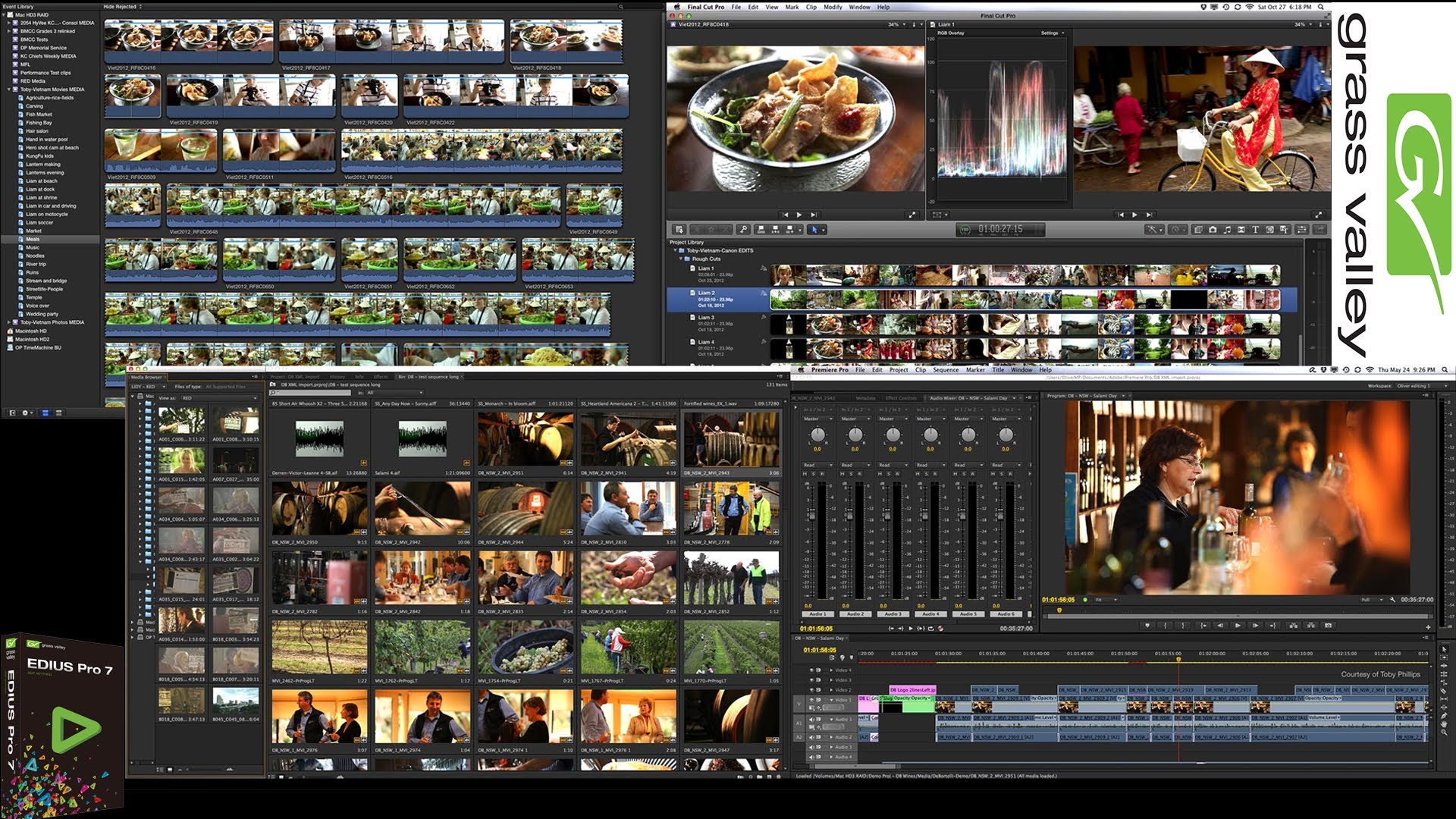1456x819 pixels.
Task: Adjust the pan knob on mixer Audio 1
Action: [817, 435]
